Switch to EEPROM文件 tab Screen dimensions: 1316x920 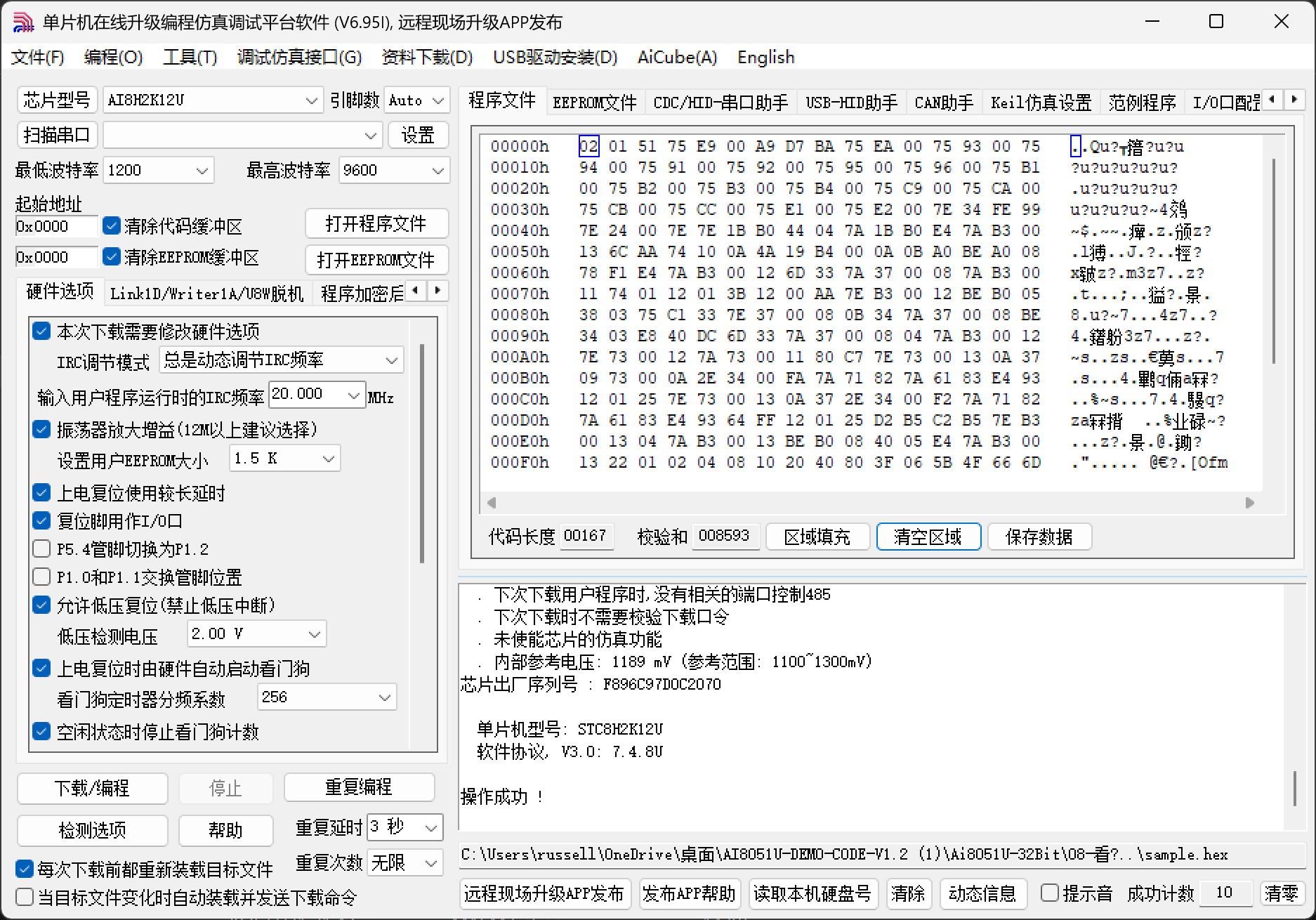tap(594, 103)
